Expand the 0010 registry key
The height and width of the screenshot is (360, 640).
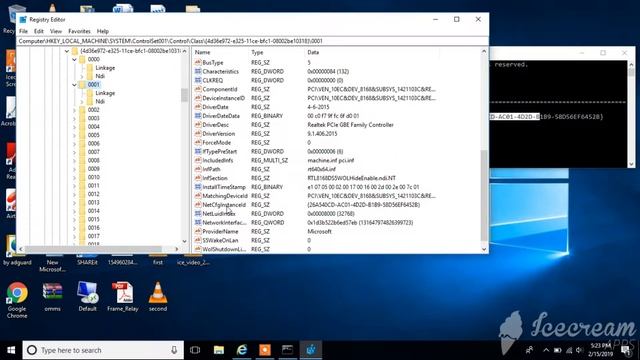[x=74, y=177]
